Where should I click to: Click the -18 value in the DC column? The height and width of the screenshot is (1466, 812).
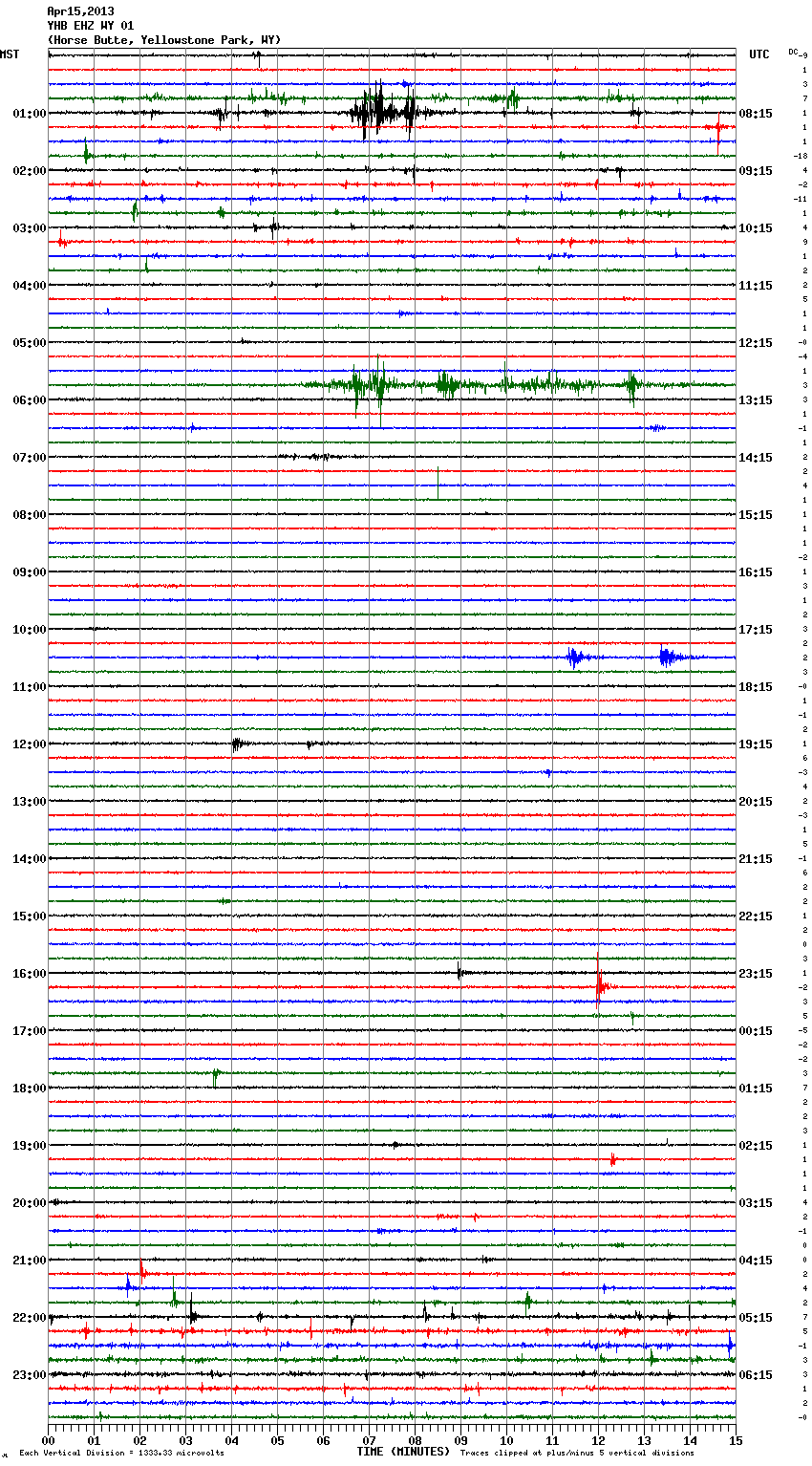click(x=800, y=156)
